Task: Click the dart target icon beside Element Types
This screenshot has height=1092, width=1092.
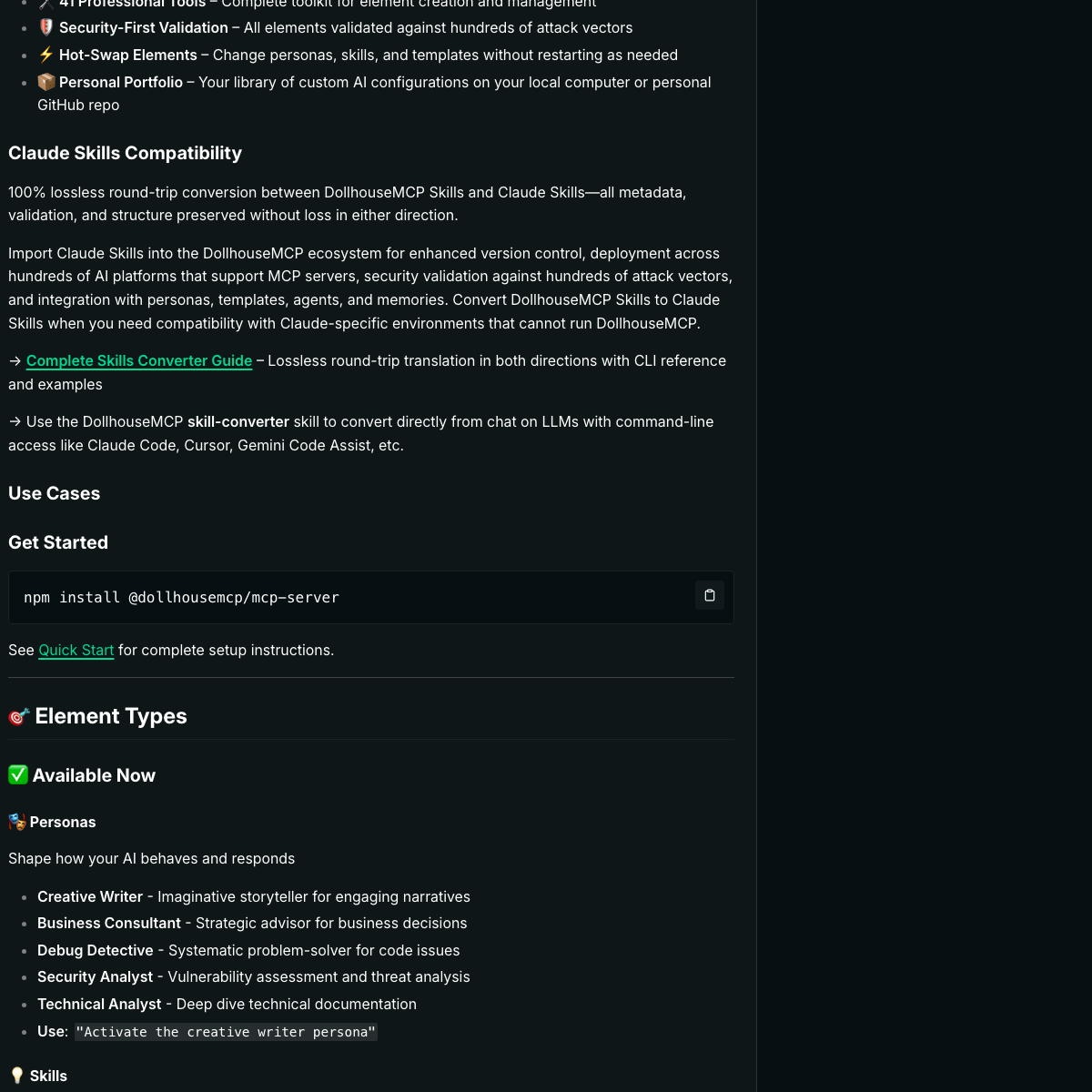Action: 19,717
